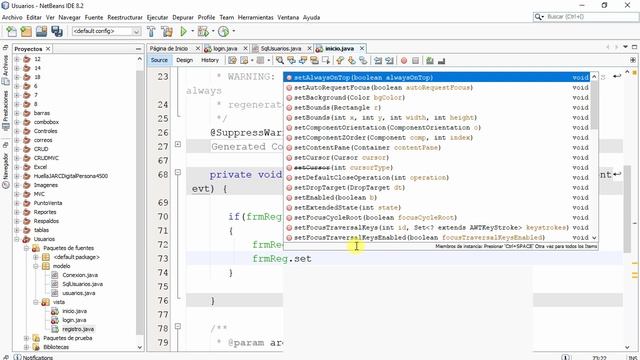This screenshot has height=360, width=640.
Task: Click the Debug Project toolbar icon
Action: 202,31
